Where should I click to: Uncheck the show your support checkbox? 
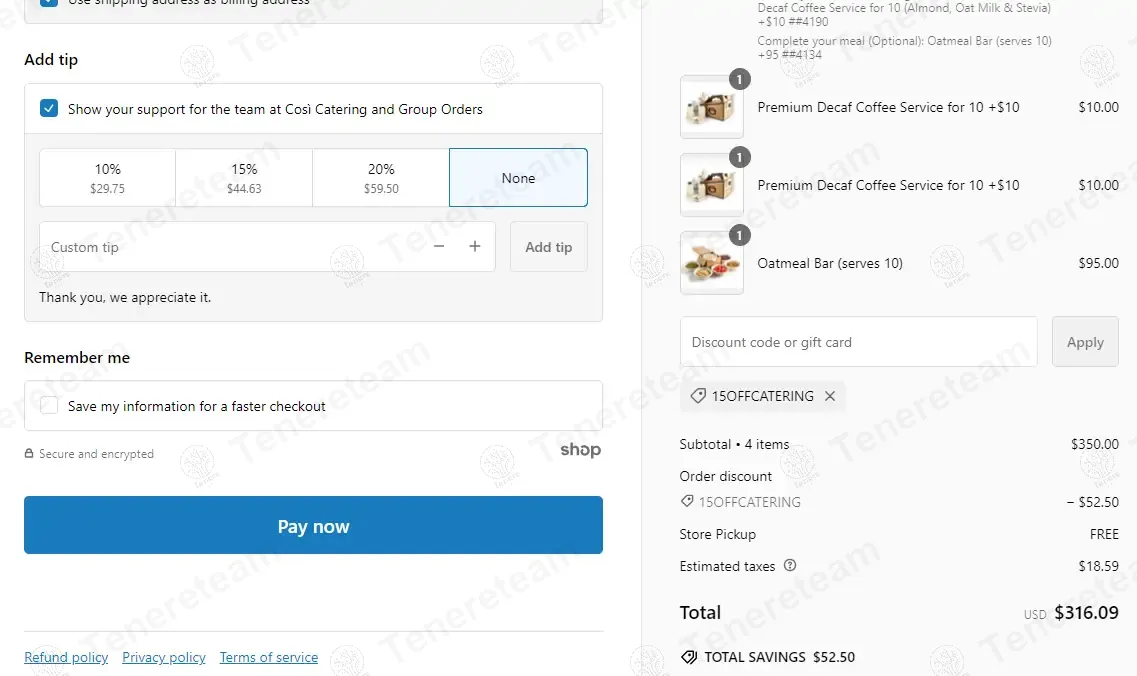49,109
